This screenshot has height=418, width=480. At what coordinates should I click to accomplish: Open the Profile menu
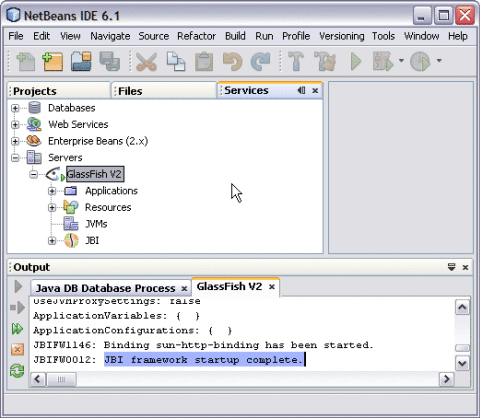(296, 36)
